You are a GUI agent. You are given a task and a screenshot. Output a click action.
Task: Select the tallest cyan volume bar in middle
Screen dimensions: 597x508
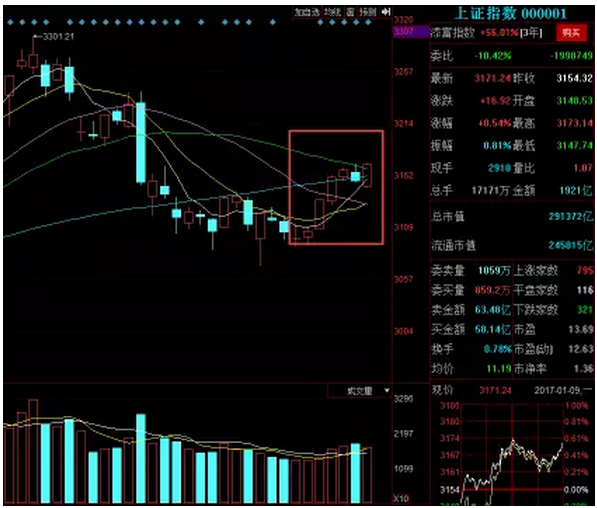[141, 458]
